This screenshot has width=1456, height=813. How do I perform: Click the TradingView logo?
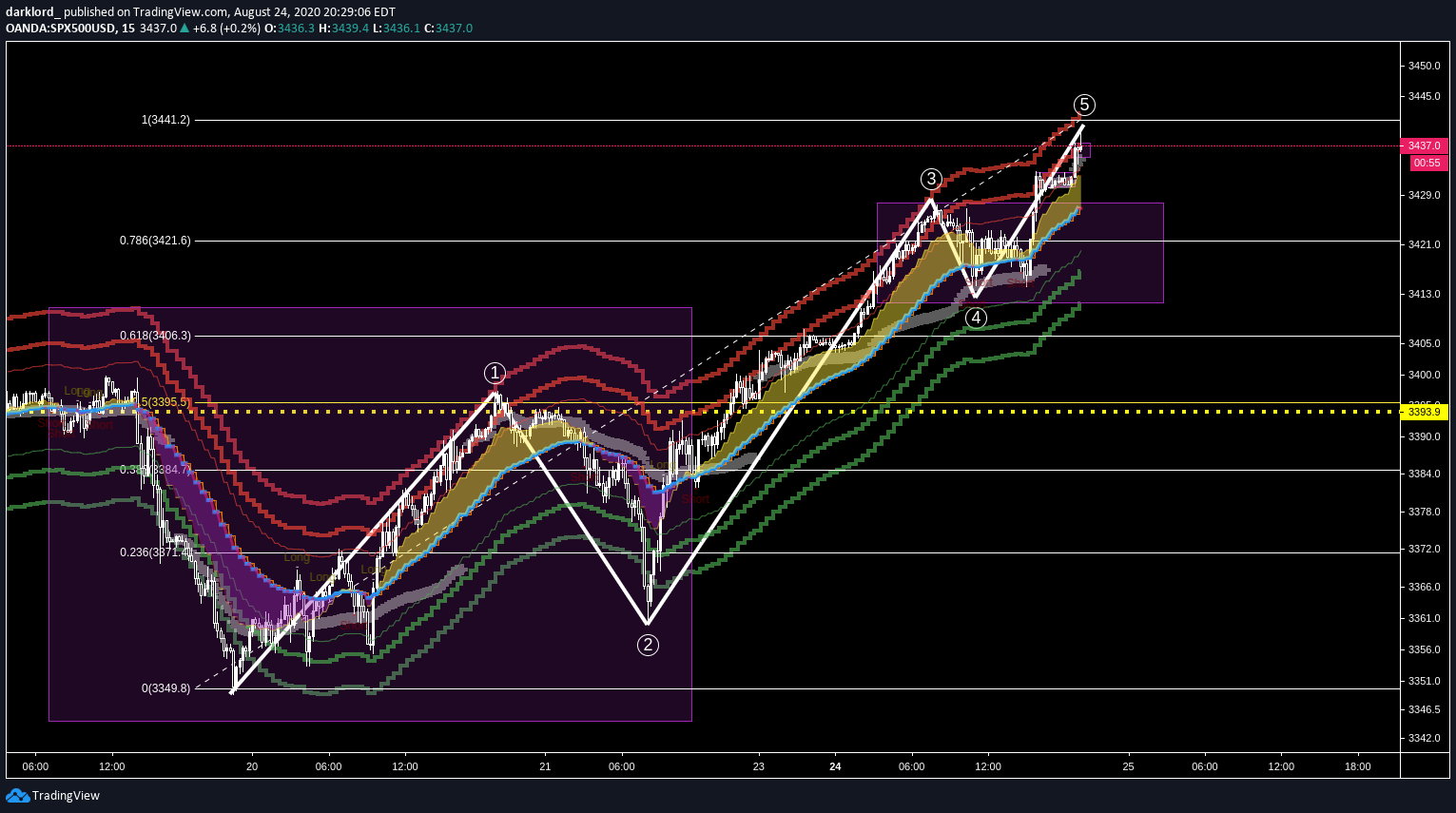[x=52, y=795]
